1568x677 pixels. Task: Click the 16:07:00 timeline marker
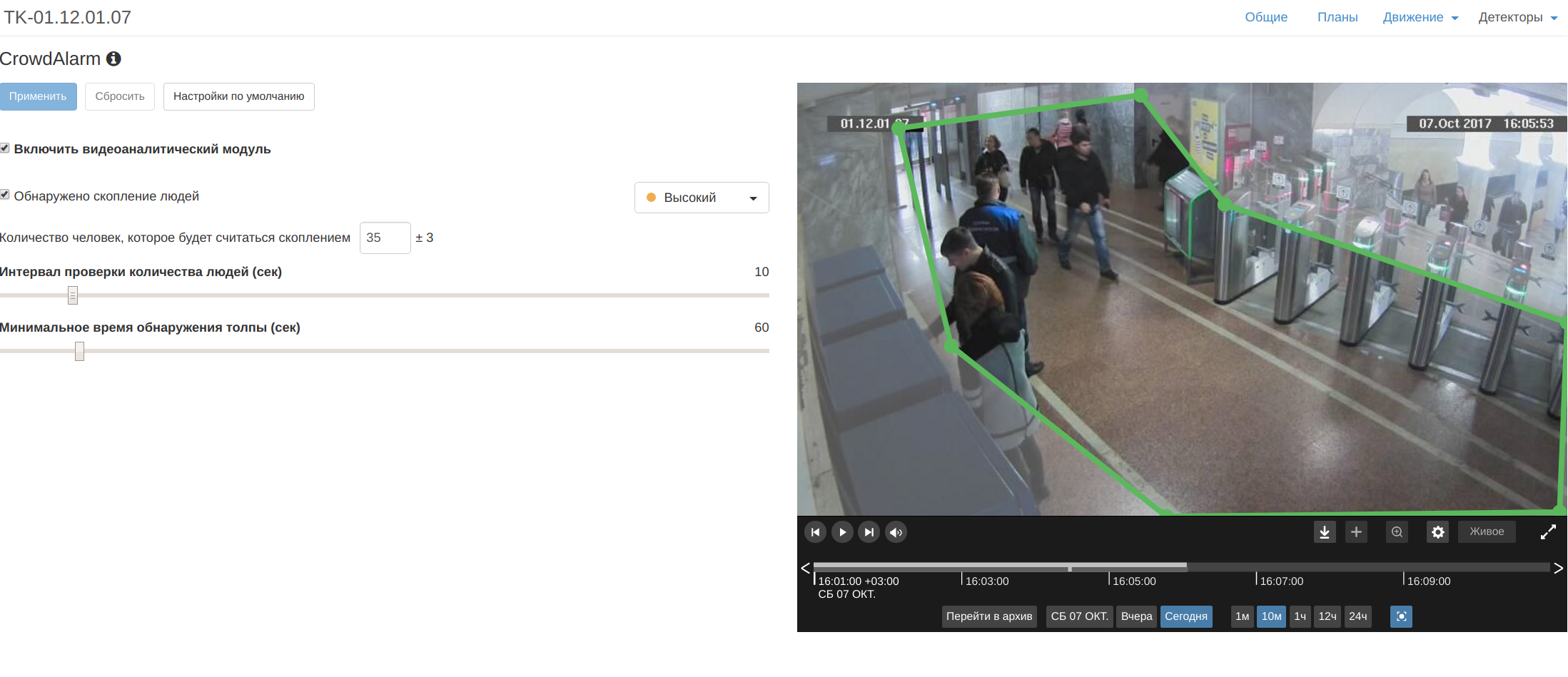(x=1281, y=581)
